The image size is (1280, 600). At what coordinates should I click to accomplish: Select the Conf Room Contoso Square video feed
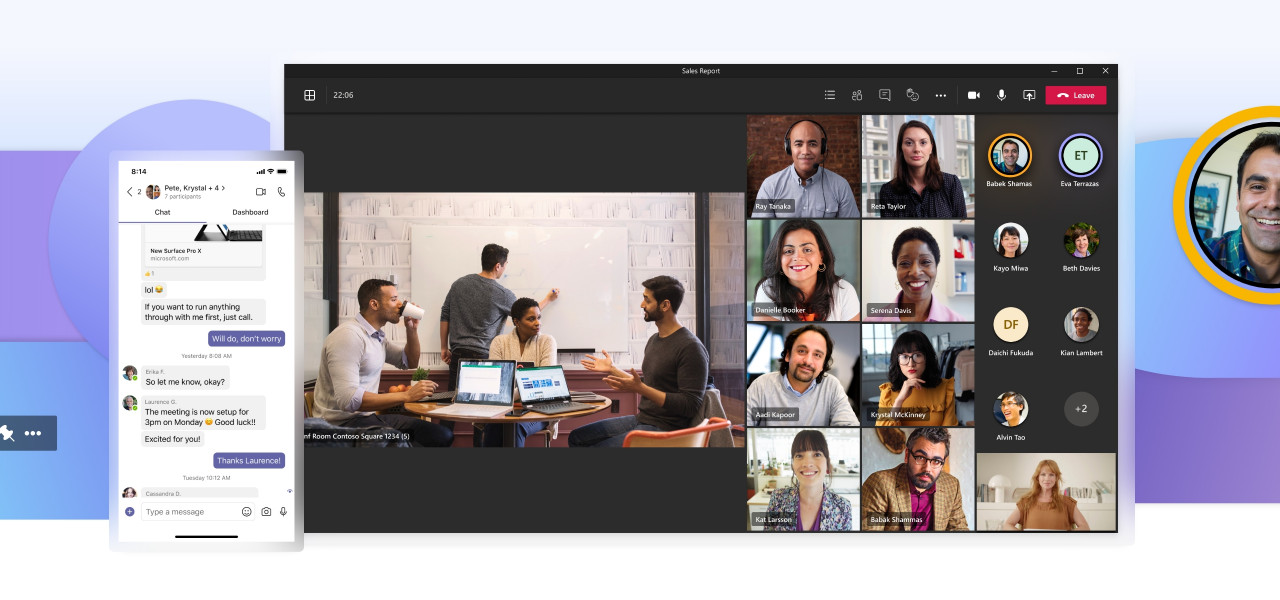click(x=524, y=319)
